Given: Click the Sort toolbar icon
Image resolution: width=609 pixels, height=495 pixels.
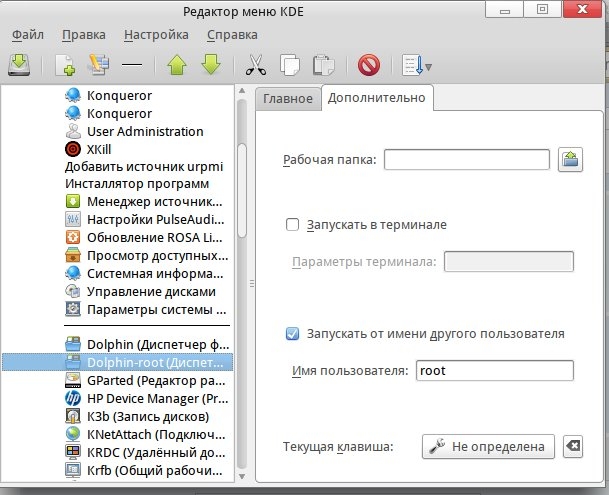Looking at the screenshot, I should [x=412, y=65].
